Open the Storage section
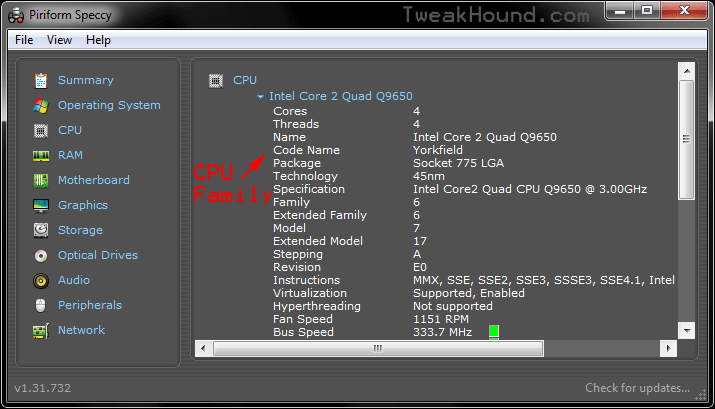The width and height of the screenshot is (715, 409). pos(80,230)
